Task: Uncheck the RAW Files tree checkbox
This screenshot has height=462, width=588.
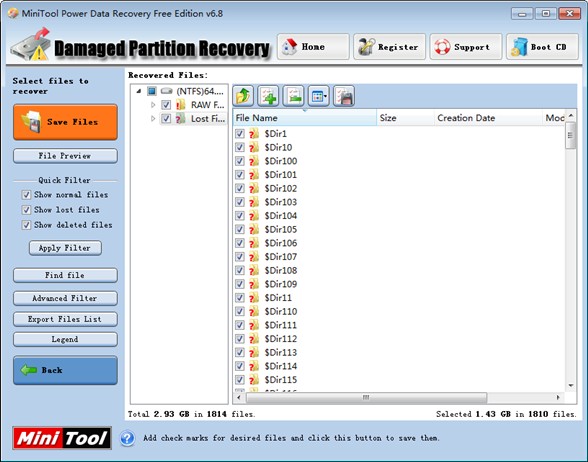Action: (166, 105)
